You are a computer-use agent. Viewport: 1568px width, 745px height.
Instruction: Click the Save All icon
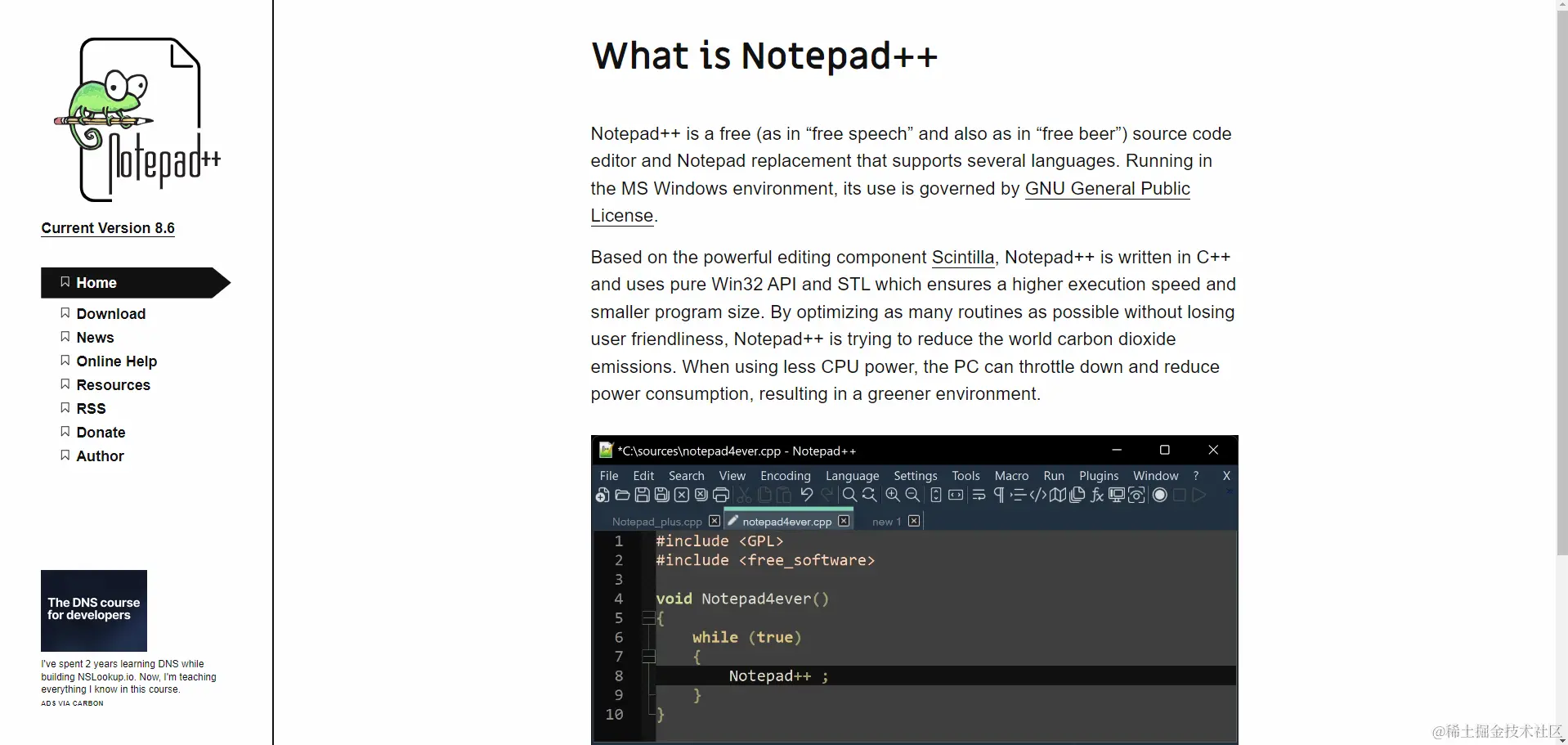pos(662,495)
